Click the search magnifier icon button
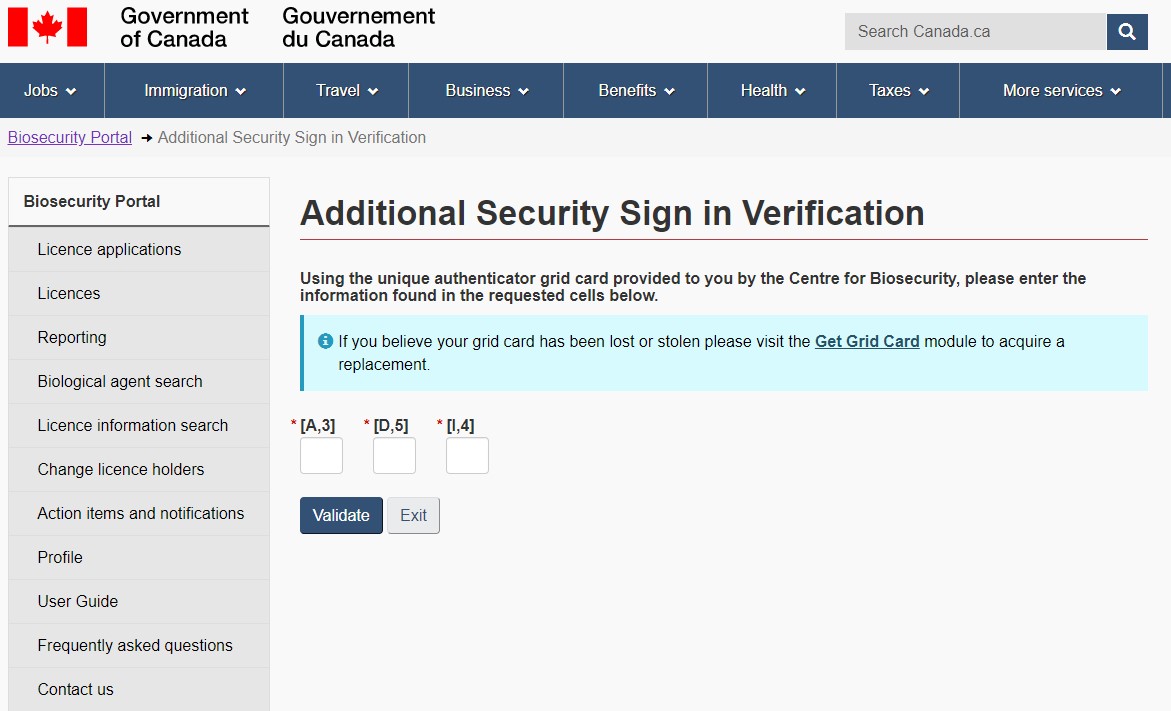This screenshot has height=711, width=1171. (x=1127, y=32)
